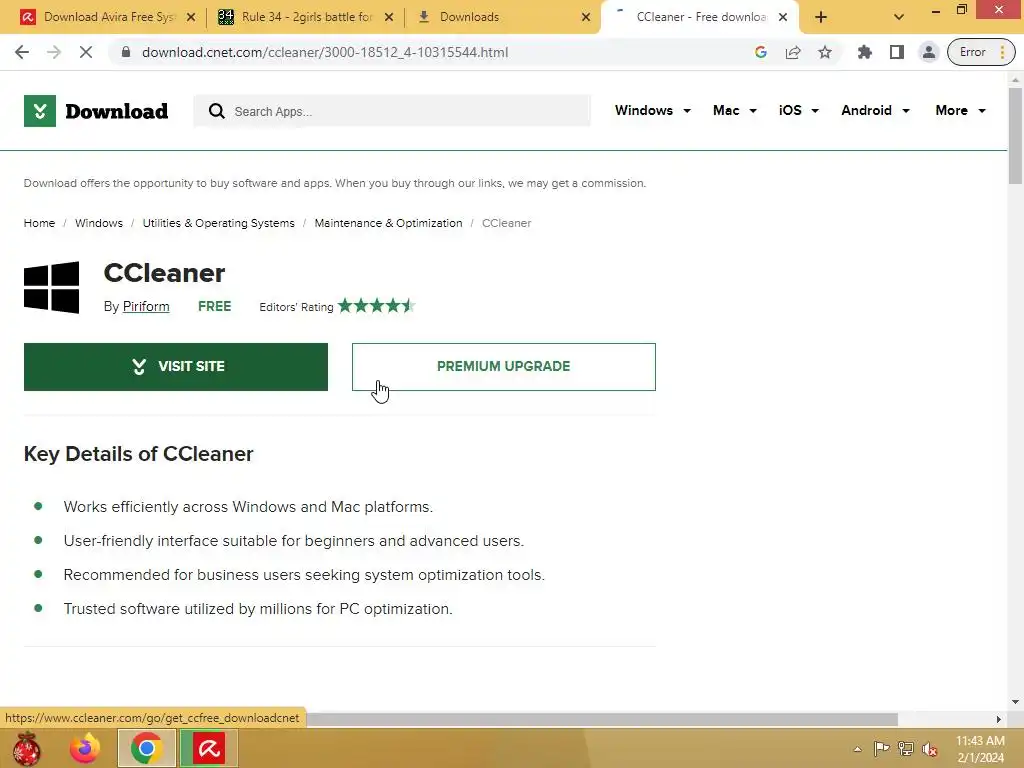Stop loading the page
Image resolution: width=1024 pixels, height=768 pixels.
point(86,52)
